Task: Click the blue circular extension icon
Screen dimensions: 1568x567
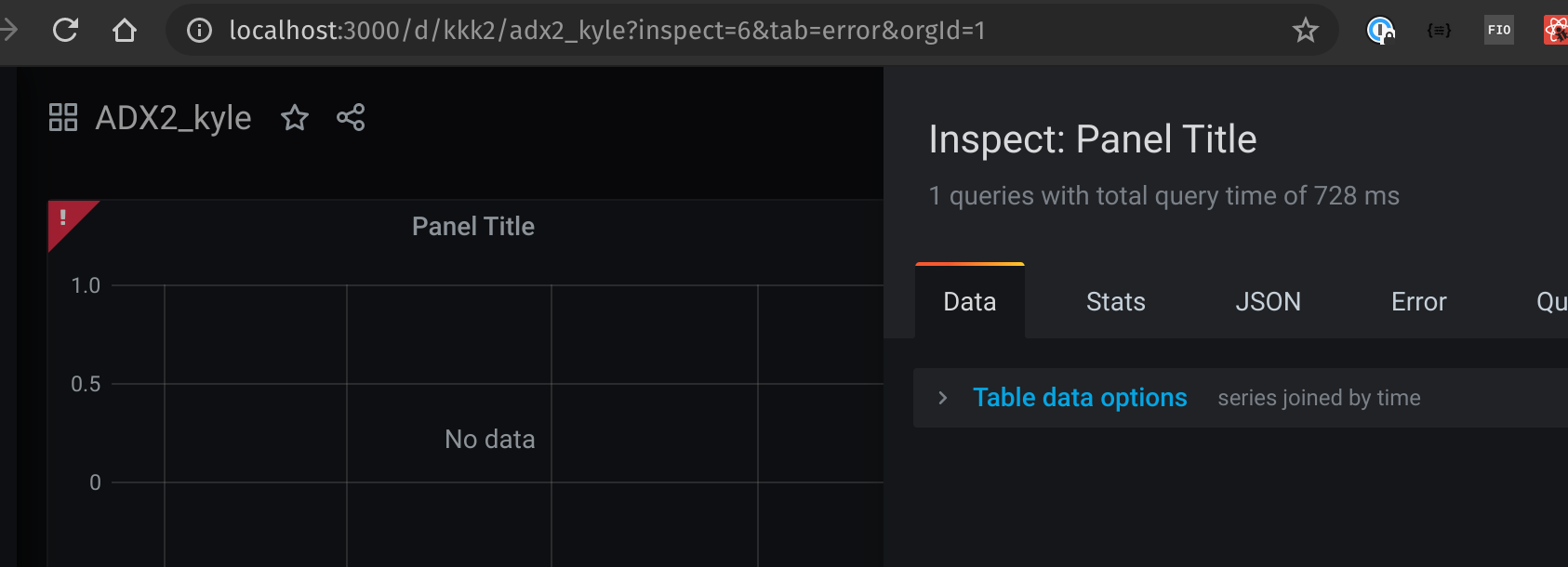Action: point(1379,30)
